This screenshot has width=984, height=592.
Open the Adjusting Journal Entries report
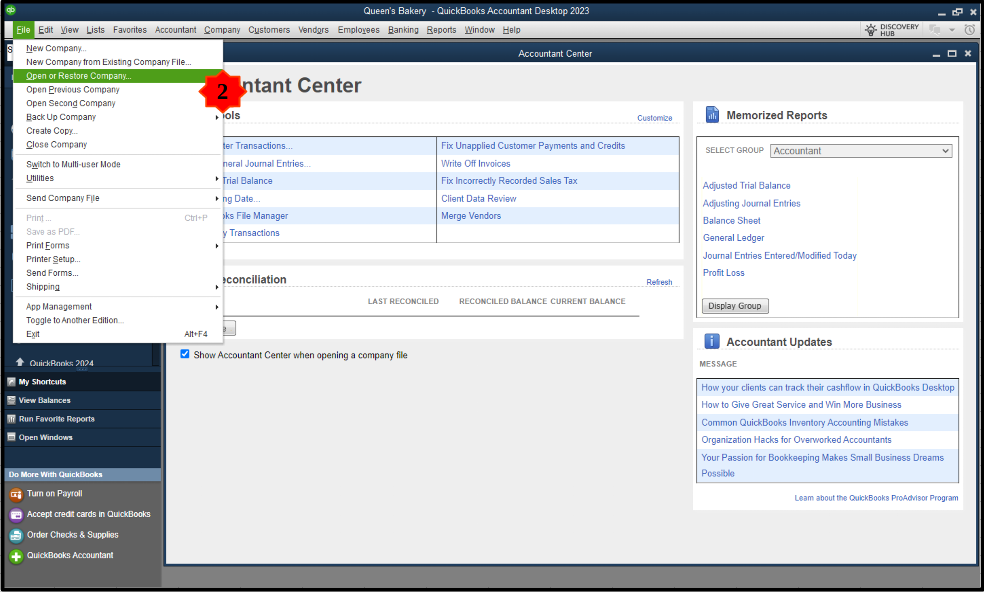[x=751, y=203]
